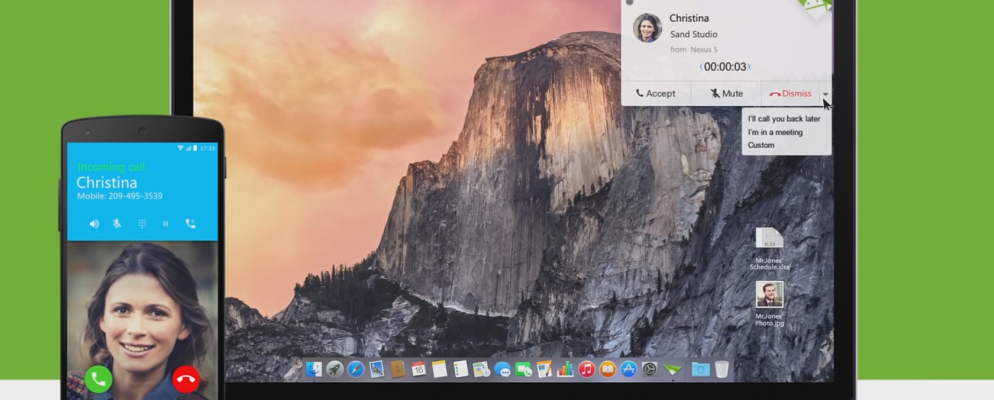
Task: Tap the phone number 209-495-3539
Action: [x=134, y=197]
